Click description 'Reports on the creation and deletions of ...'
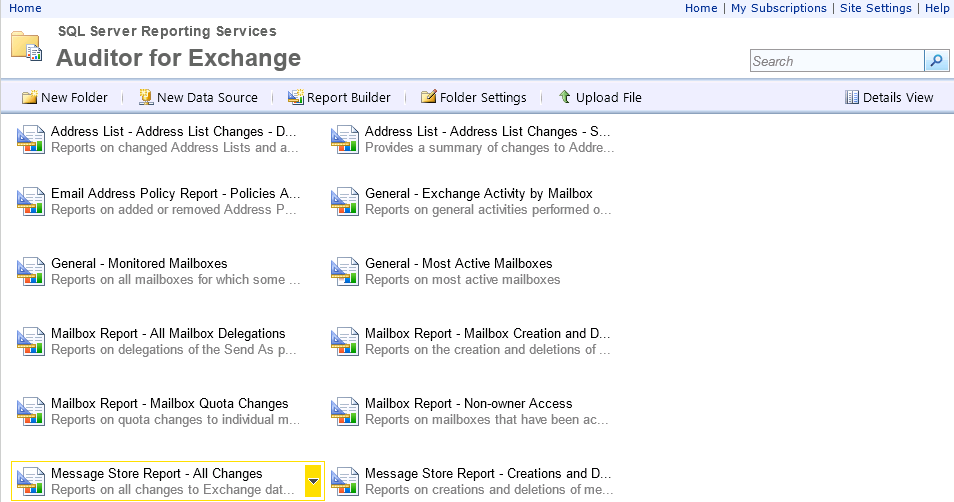The height and width of the screenshot is (502, 954). pyautogui.click(x=487, y=350)
